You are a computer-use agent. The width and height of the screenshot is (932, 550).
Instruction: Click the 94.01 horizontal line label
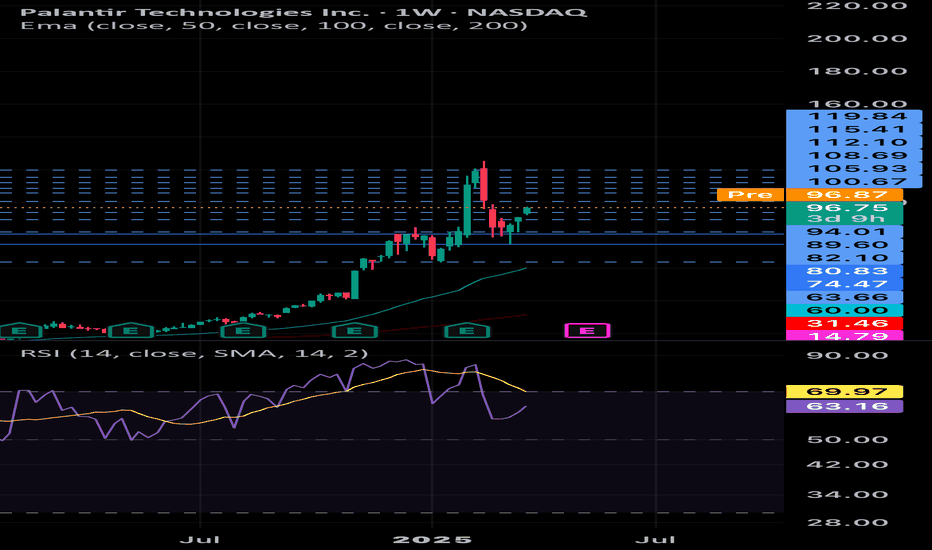844,232
